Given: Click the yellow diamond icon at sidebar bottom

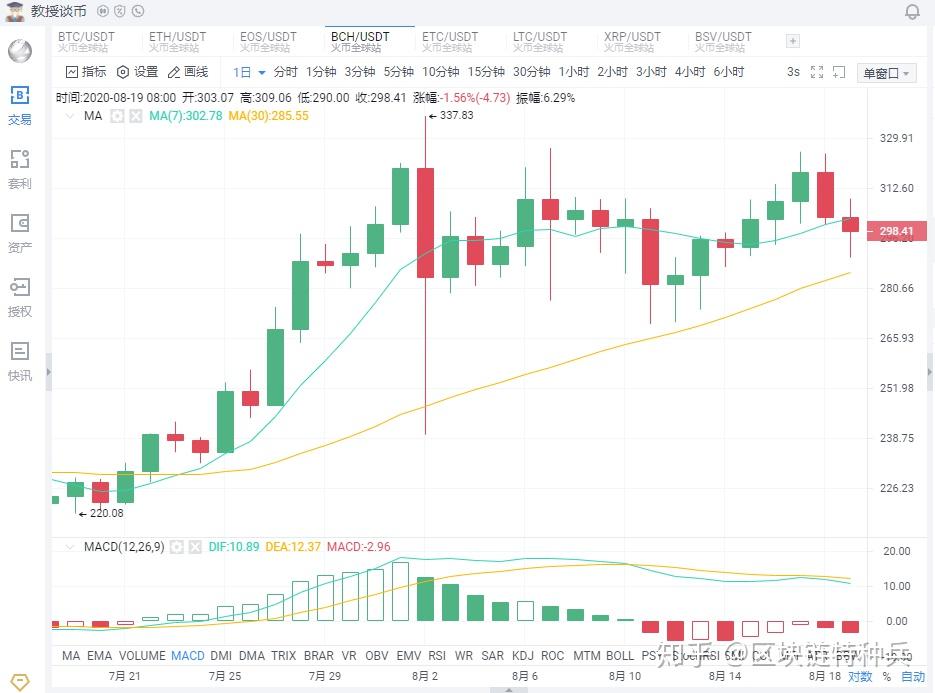Looking at the screenshot, I should [20, 681].
